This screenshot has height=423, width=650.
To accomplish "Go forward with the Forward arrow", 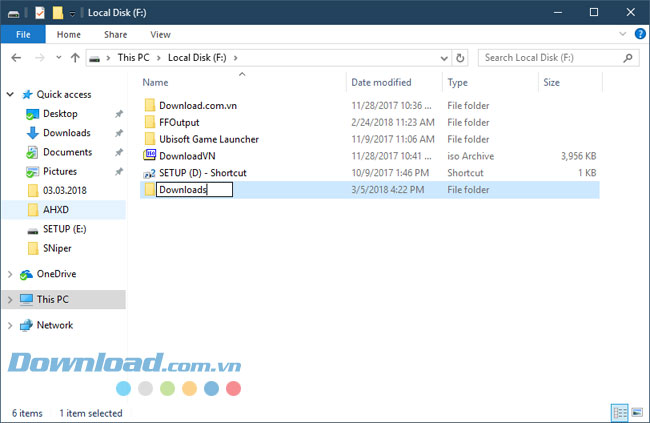I will 40,58.
